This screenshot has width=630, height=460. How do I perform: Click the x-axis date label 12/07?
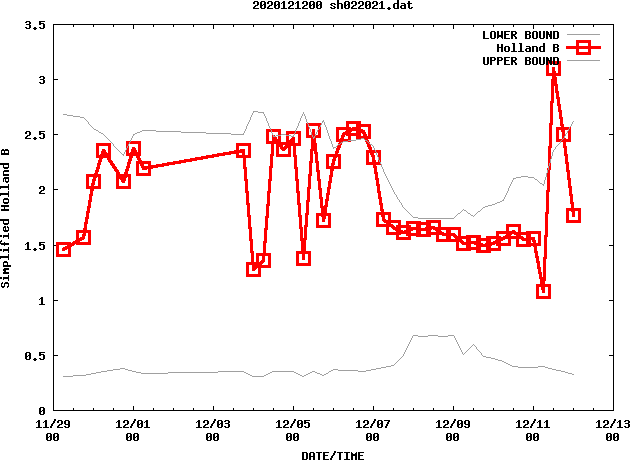[x=372, y=424]
